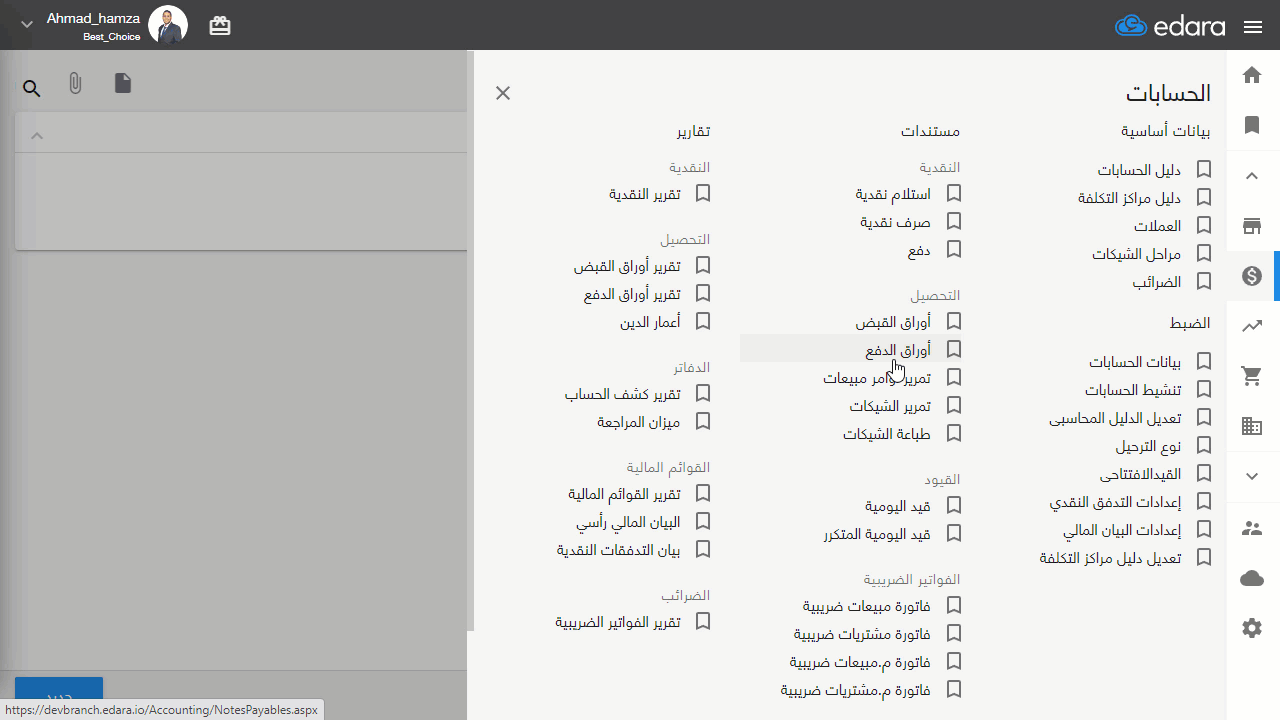Open the hamburger main menu icon
Viewport: 1280px width, 720px height.
[1253, 27]
